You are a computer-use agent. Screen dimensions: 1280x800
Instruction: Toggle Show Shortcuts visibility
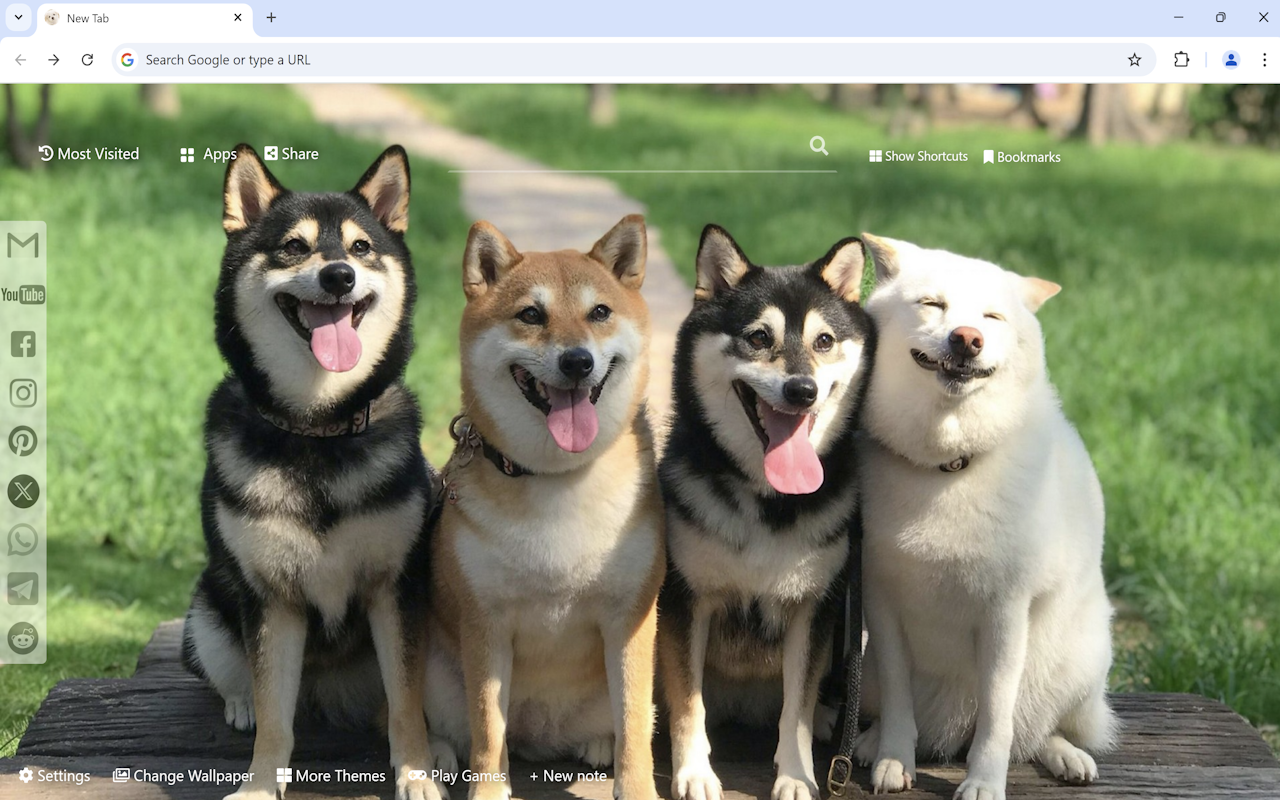coord(917,156)
